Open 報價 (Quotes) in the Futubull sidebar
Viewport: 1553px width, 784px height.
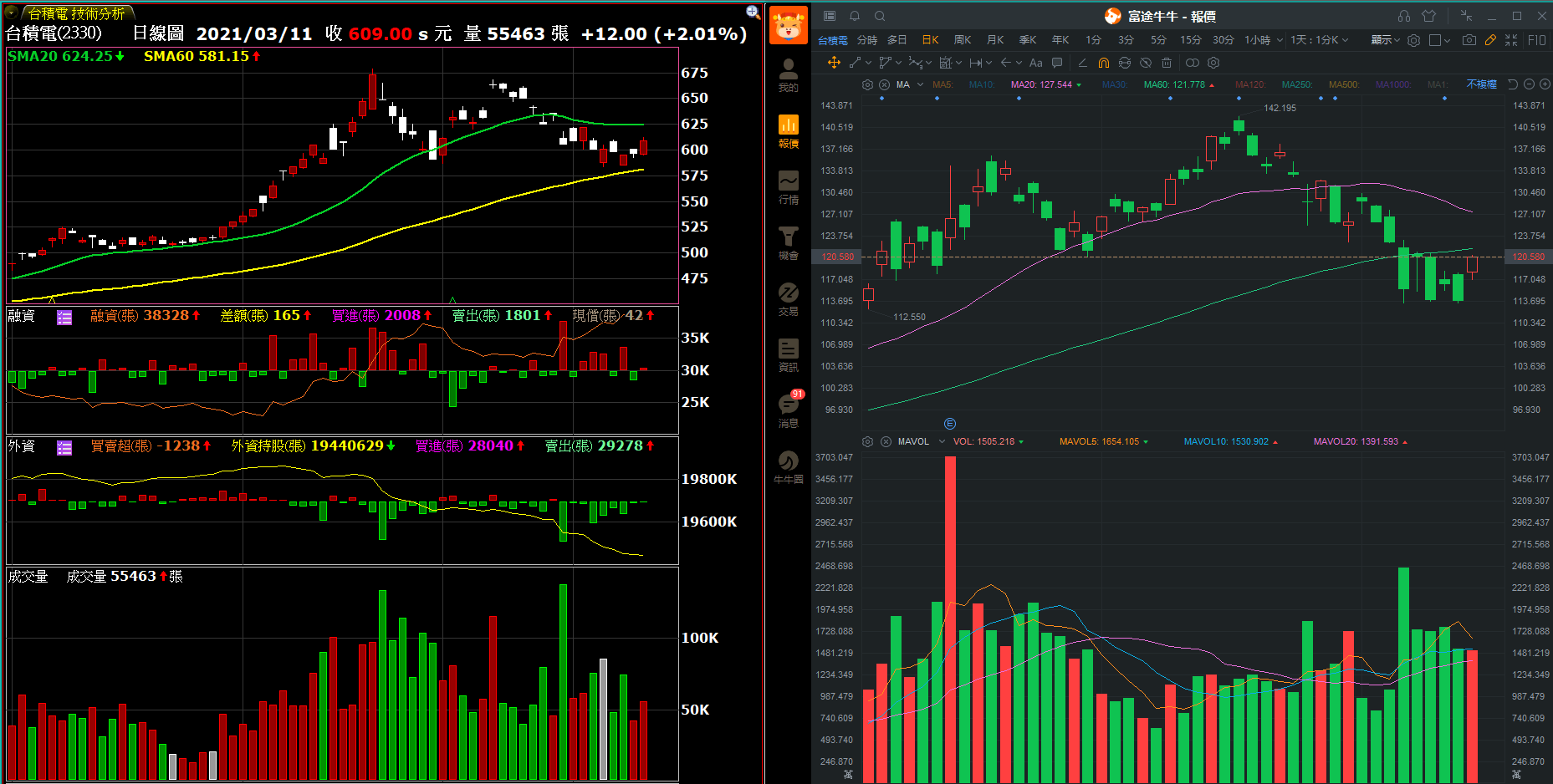[788, 131]
